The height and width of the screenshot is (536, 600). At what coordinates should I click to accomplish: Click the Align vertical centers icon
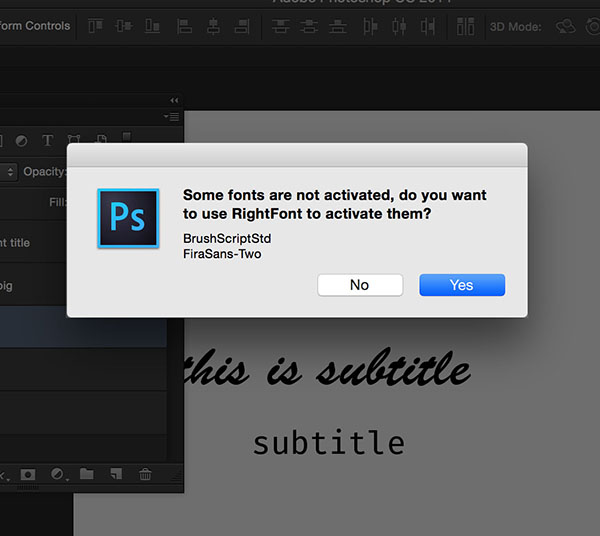point(124,26)
